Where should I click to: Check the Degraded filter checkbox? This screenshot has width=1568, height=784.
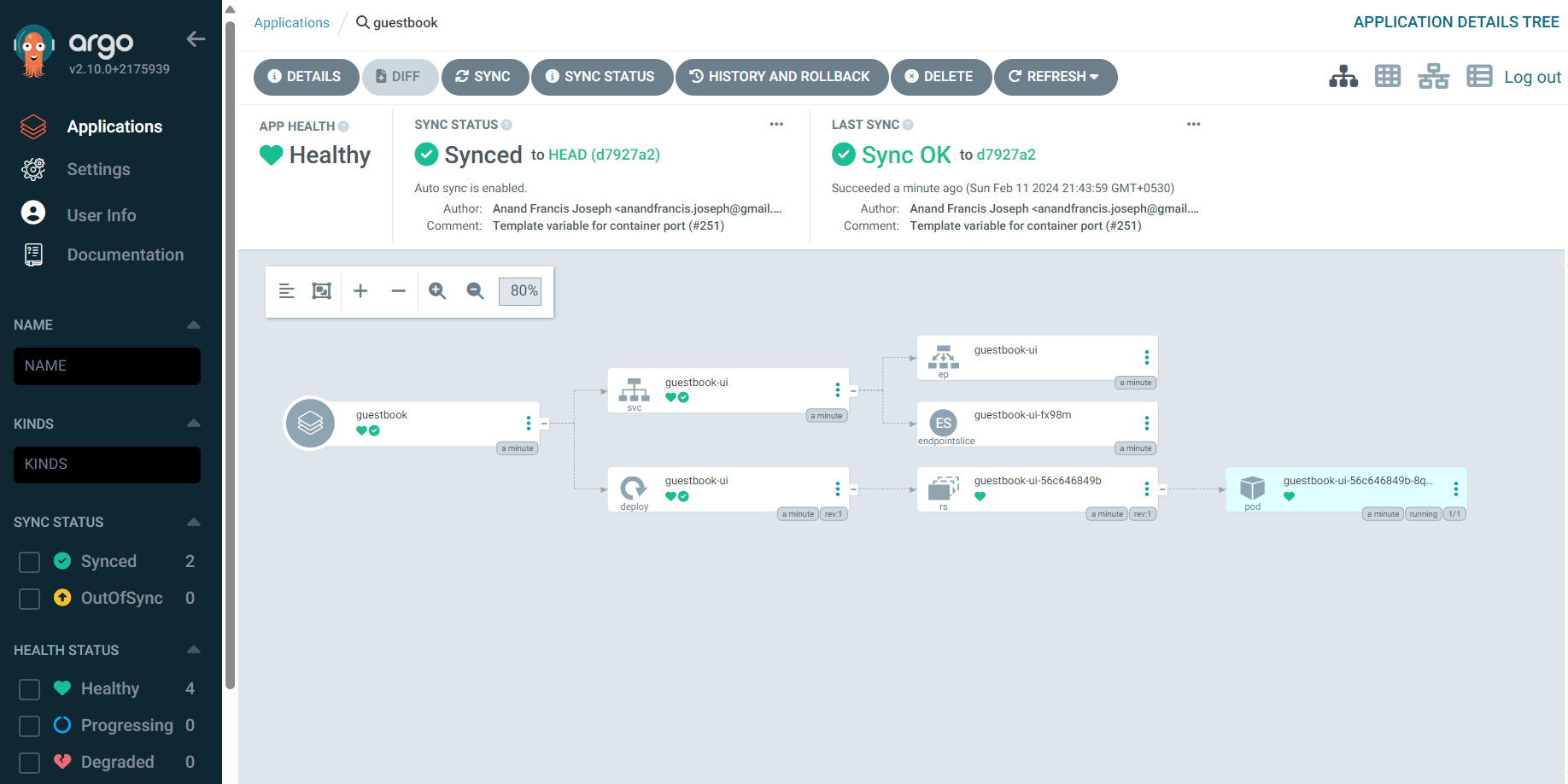[x=30, y=763]
